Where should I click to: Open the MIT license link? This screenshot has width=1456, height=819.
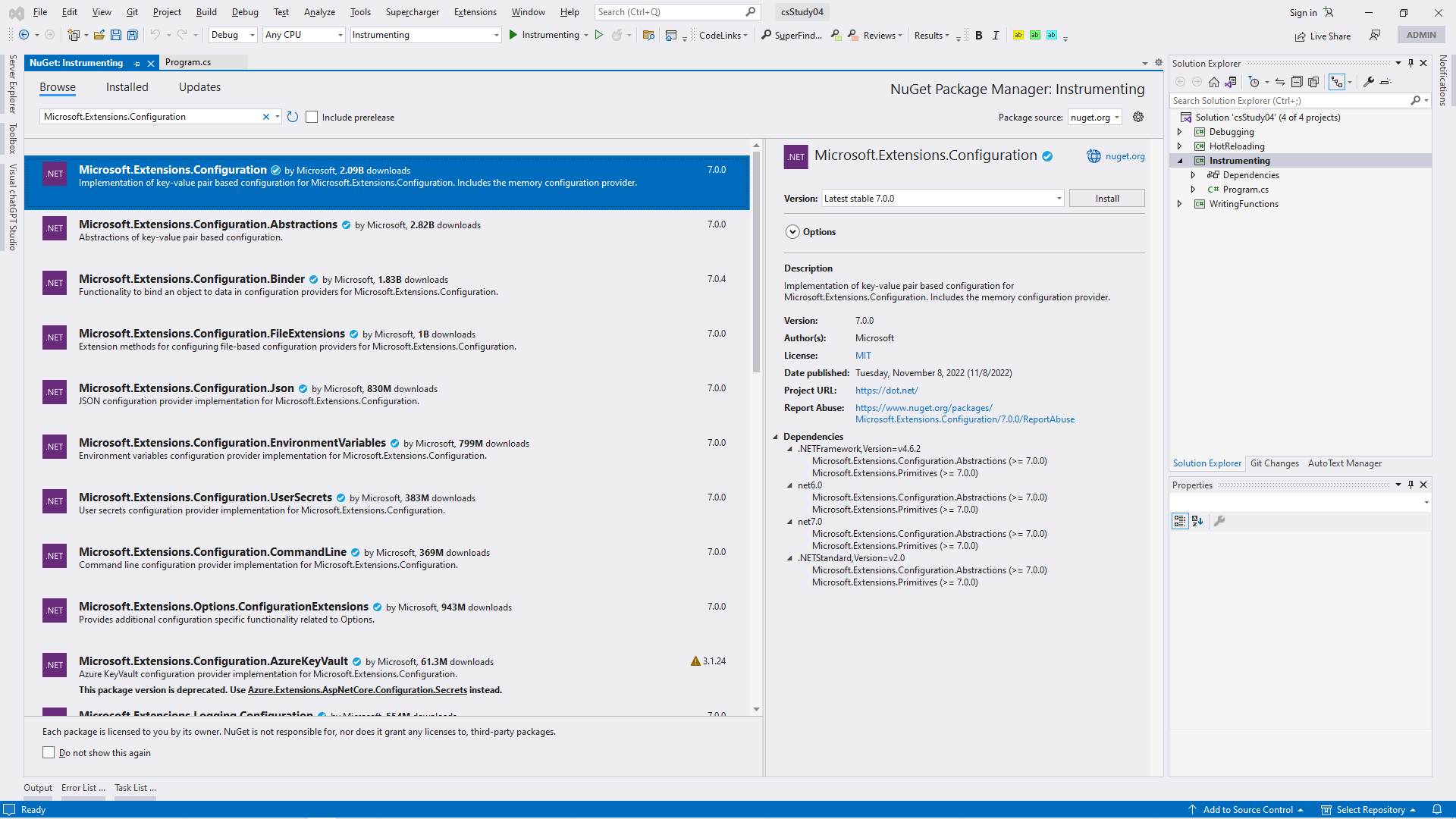863,356
